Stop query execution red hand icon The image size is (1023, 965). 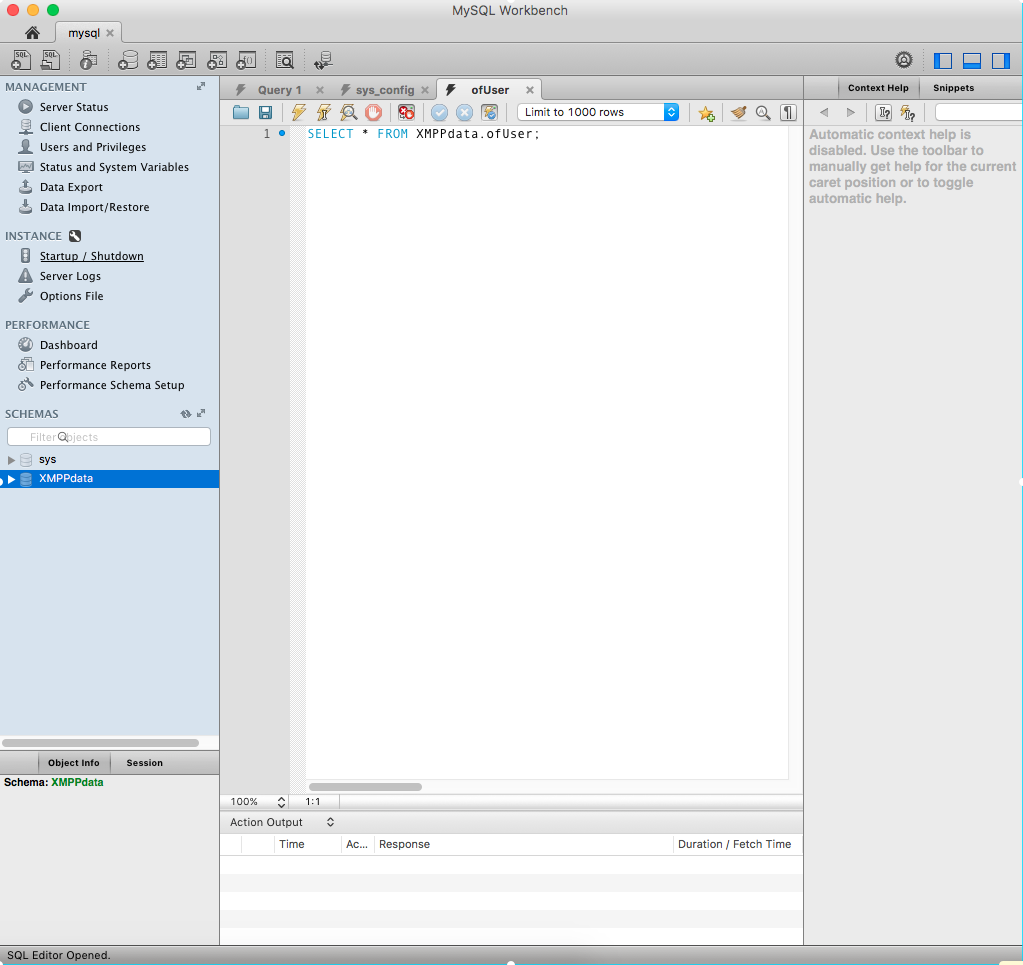click(x=373, y=112)
